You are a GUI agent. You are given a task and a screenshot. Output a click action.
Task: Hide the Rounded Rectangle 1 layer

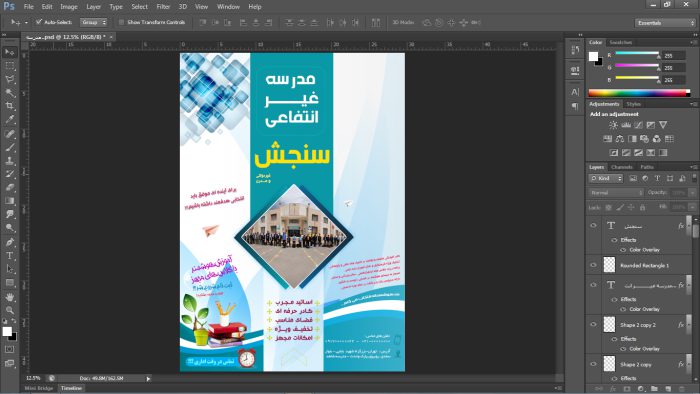593,265
